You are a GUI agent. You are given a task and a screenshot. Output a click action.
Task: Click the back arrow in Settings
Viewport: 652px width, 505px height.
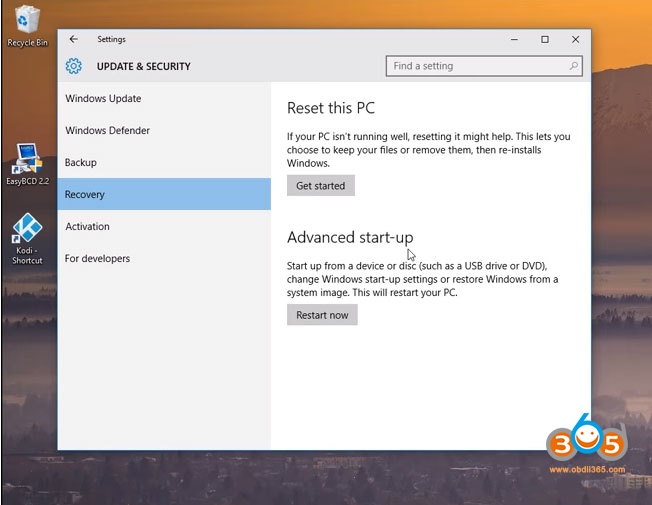click(74, 39)
